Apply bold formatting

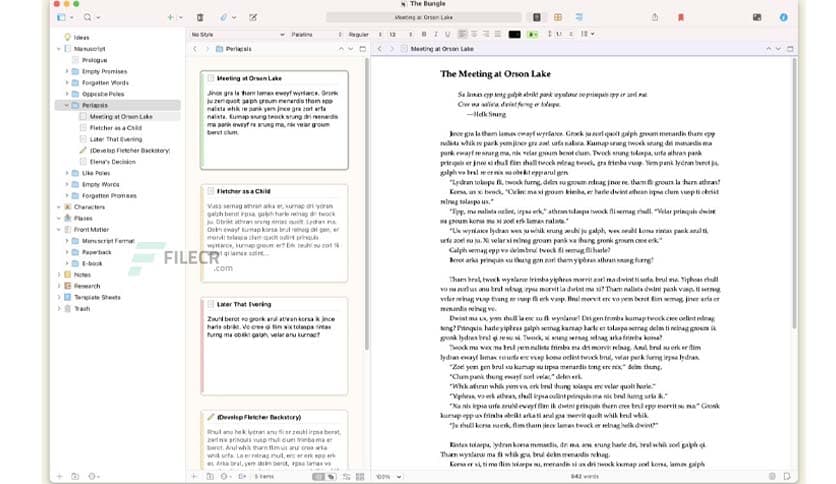pos(424,34)
